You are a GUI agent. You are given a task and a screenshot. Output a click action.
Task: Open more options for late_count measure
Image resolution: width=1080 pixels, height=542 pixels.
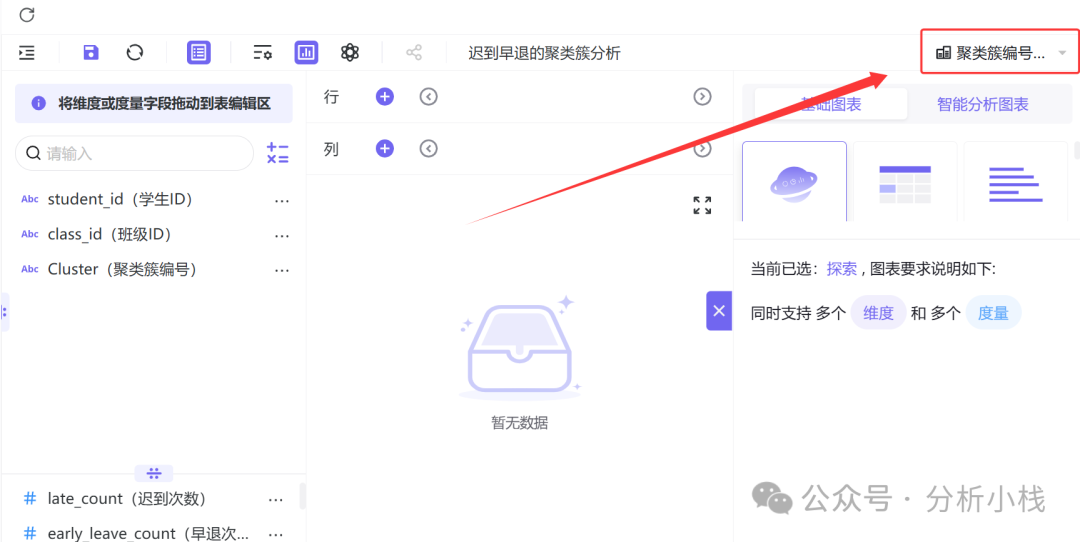pyautogui.click(x=276, y=500)
